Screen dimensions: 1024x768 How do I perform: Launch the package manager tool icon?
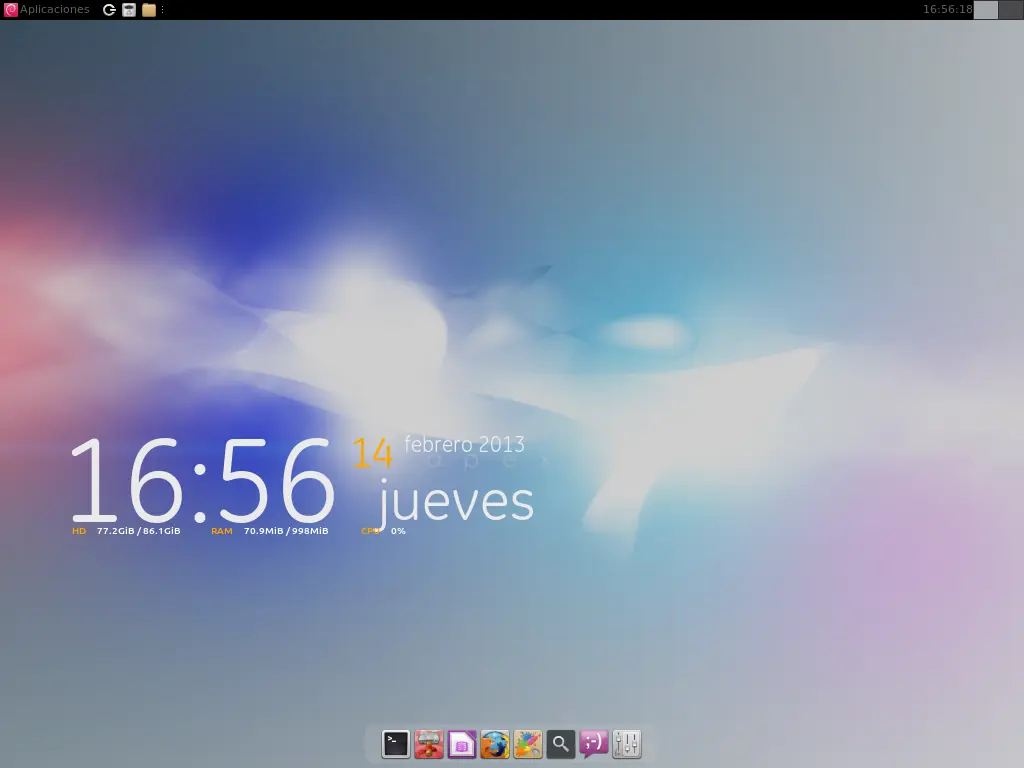click(x=428, y=744)
